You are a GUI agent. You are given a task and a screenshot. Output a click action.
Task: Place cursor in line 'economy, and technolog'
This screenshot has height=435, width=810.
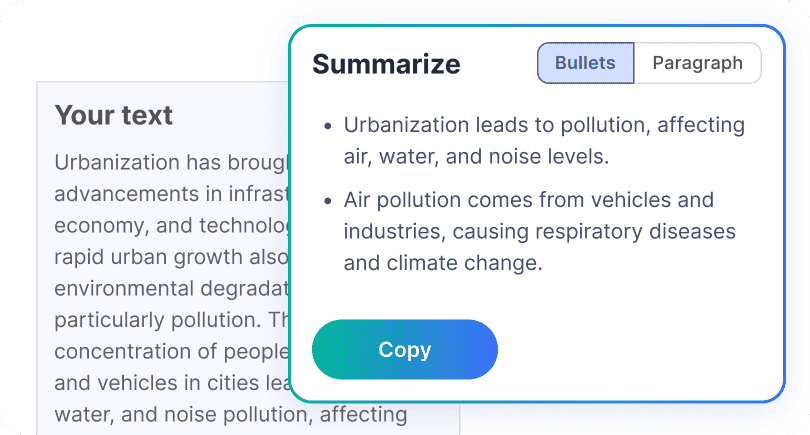click(x=172, y=226)
